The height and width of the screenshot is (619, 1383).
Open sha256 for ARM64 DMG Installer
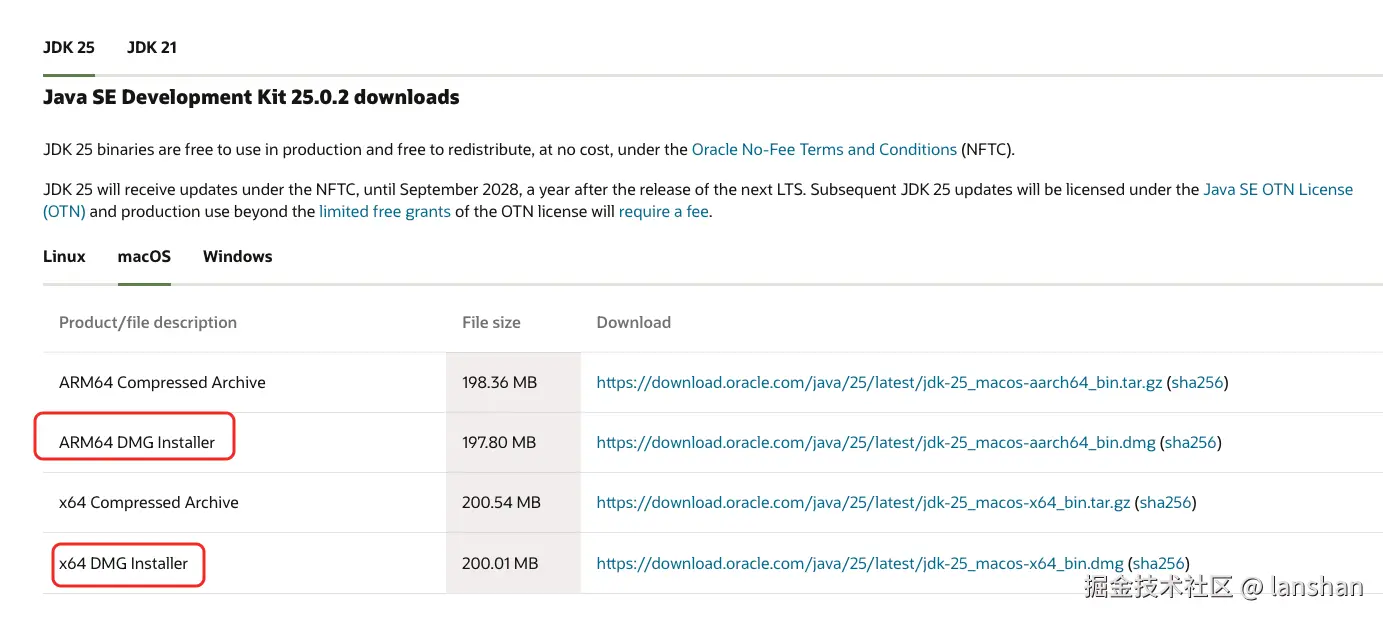1190,443
